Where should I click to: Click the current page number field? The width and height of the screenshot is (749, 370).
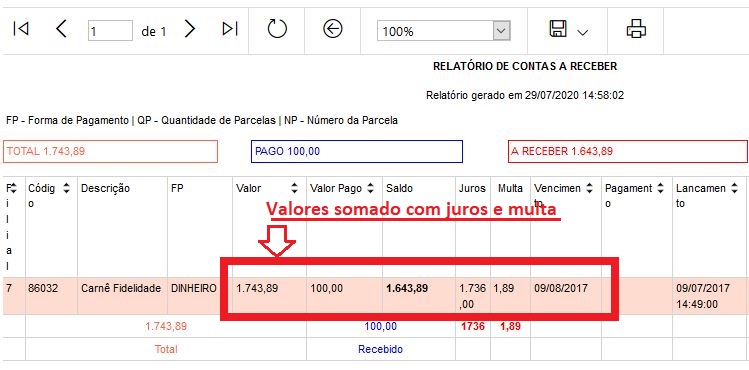pos(110,31)
